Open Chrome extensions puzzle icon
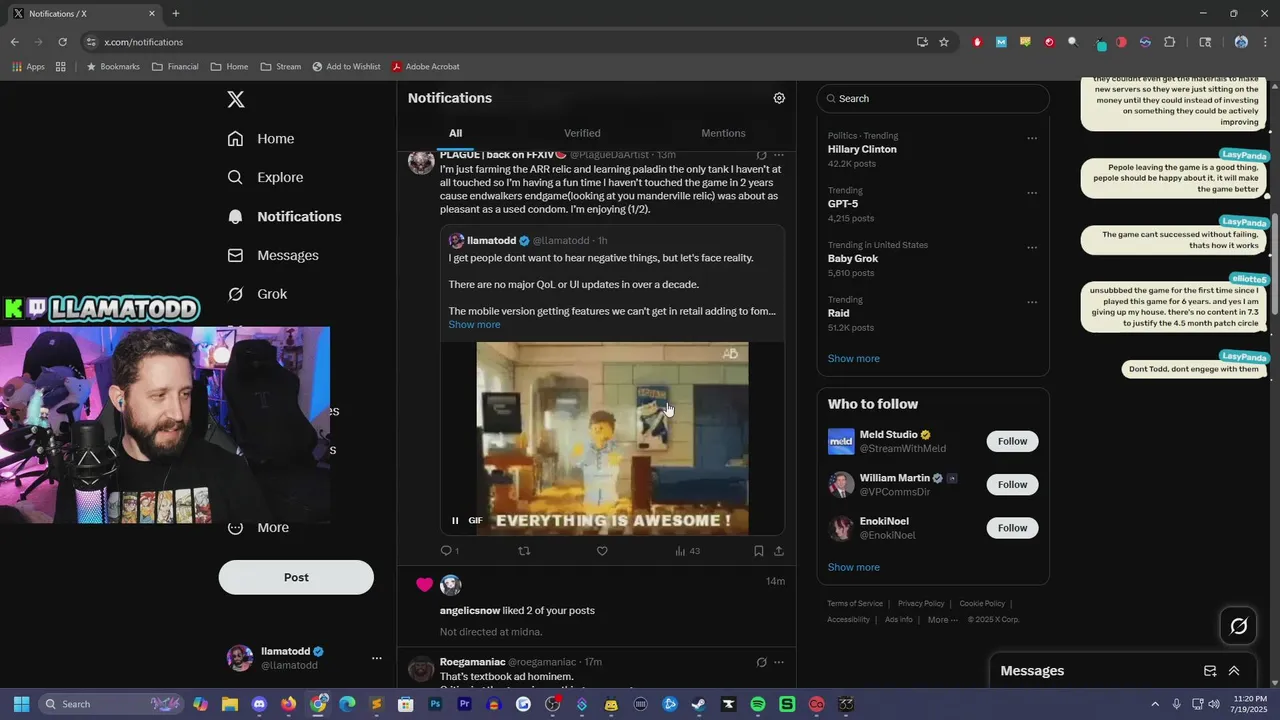1280x720 pixels. click(x=1170, y=42)
